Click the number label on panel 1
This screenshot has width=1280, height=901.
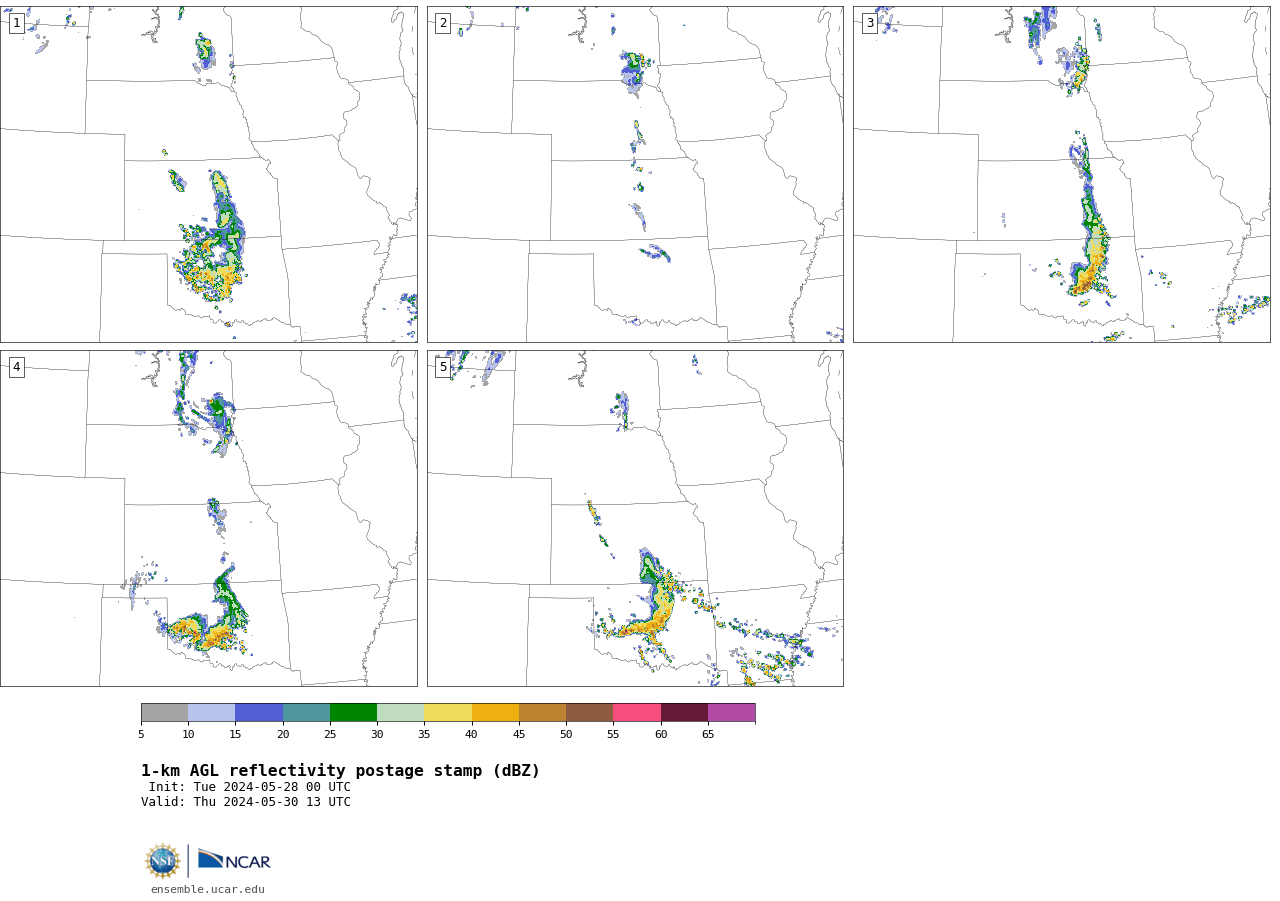pos(17,23)
